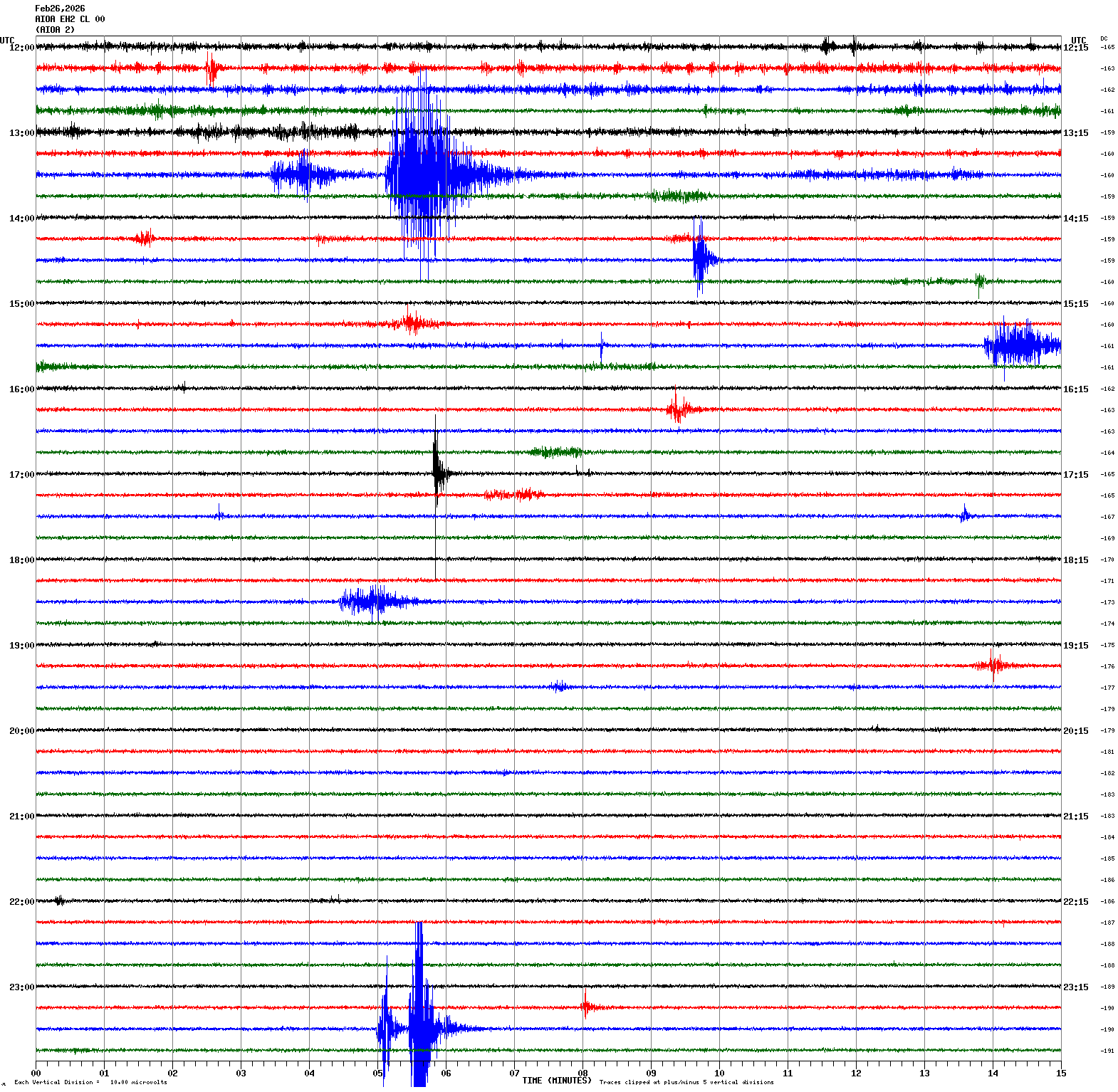This screenshot has height=1092, width=1118.
Task: Click the 13:15 time label on right axis
Action: [x=1075, y=133]
